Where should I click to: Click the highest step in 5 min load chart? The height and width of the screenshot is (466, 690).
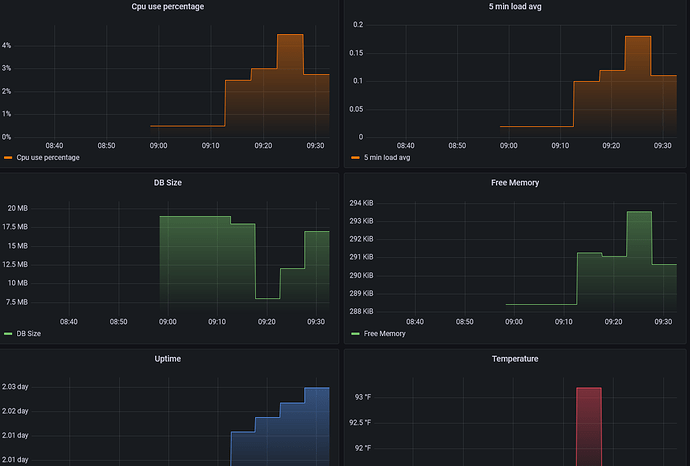638,37
